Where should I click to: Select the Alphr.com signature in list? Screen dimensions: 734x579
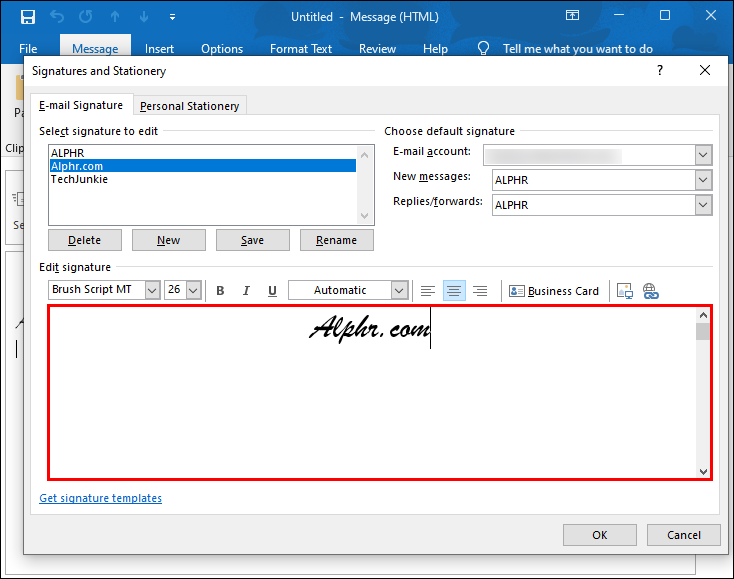(203, 166)
